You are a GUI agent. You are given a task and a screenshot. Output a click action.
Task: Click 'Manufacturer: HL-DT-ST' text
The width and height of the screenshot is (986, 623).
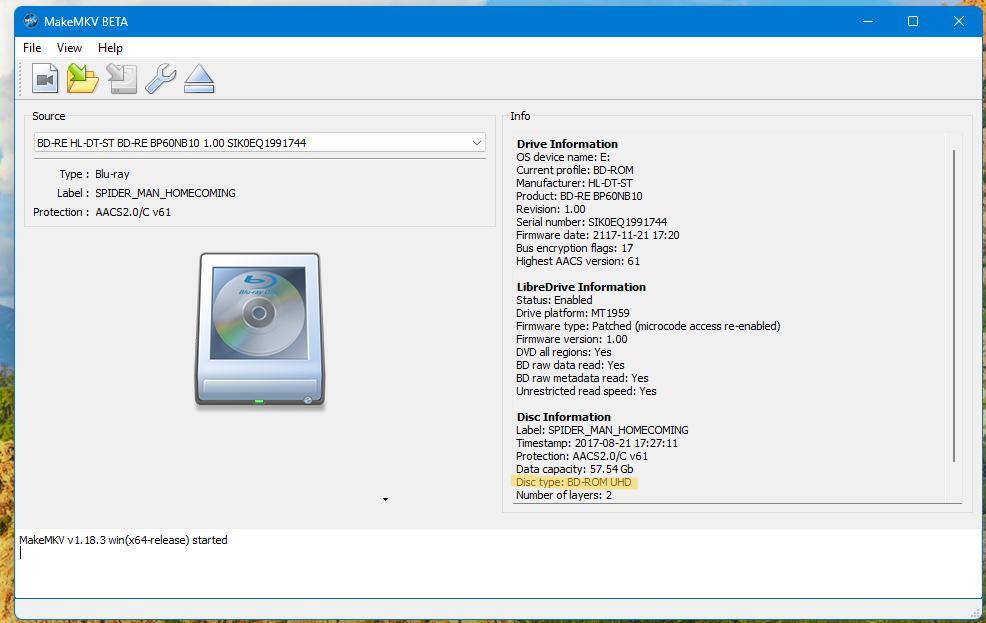point(574,183)
